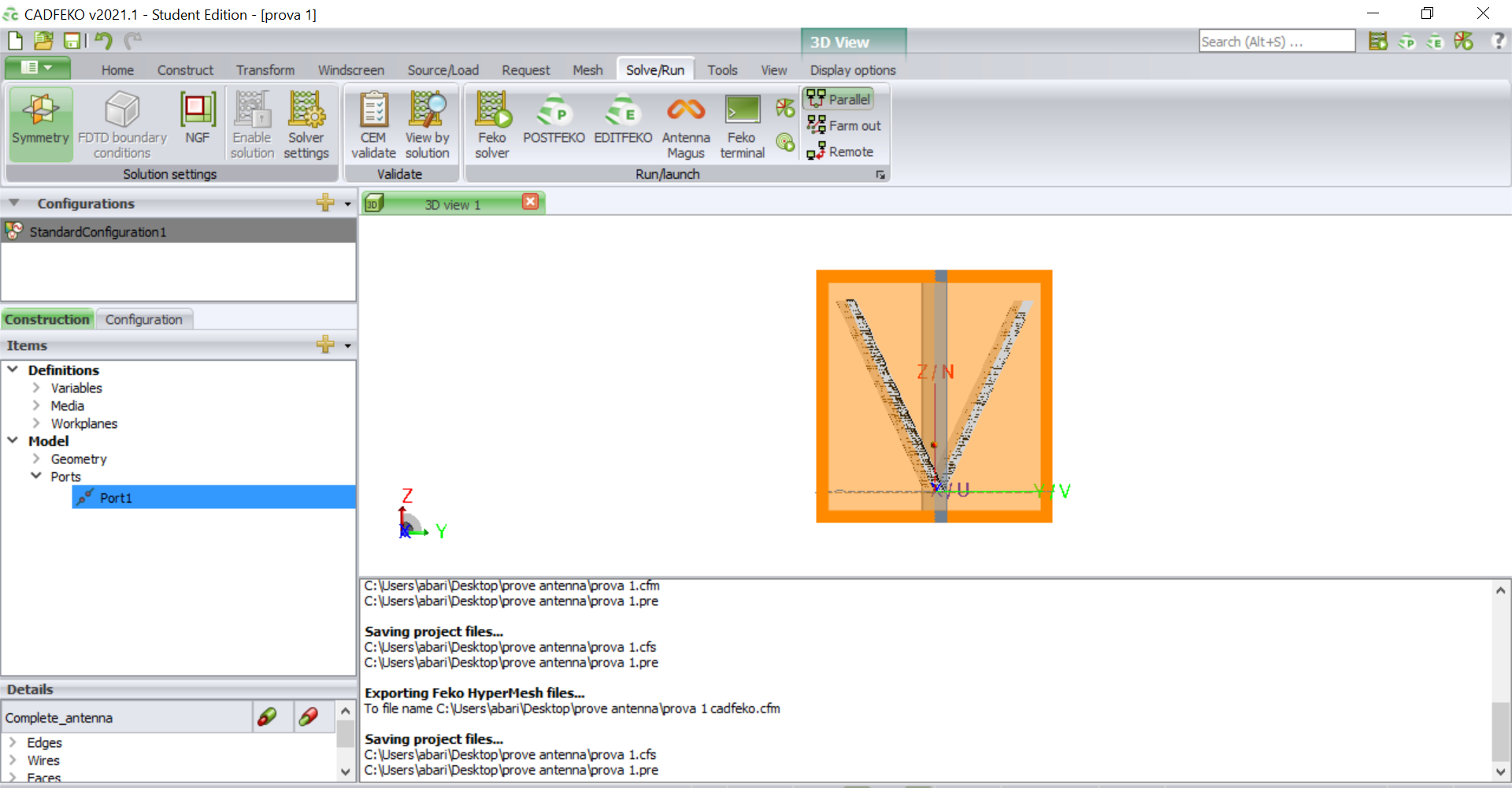Open View by solution
Viewport: 1512px width, 788px height.
(428, 125)
